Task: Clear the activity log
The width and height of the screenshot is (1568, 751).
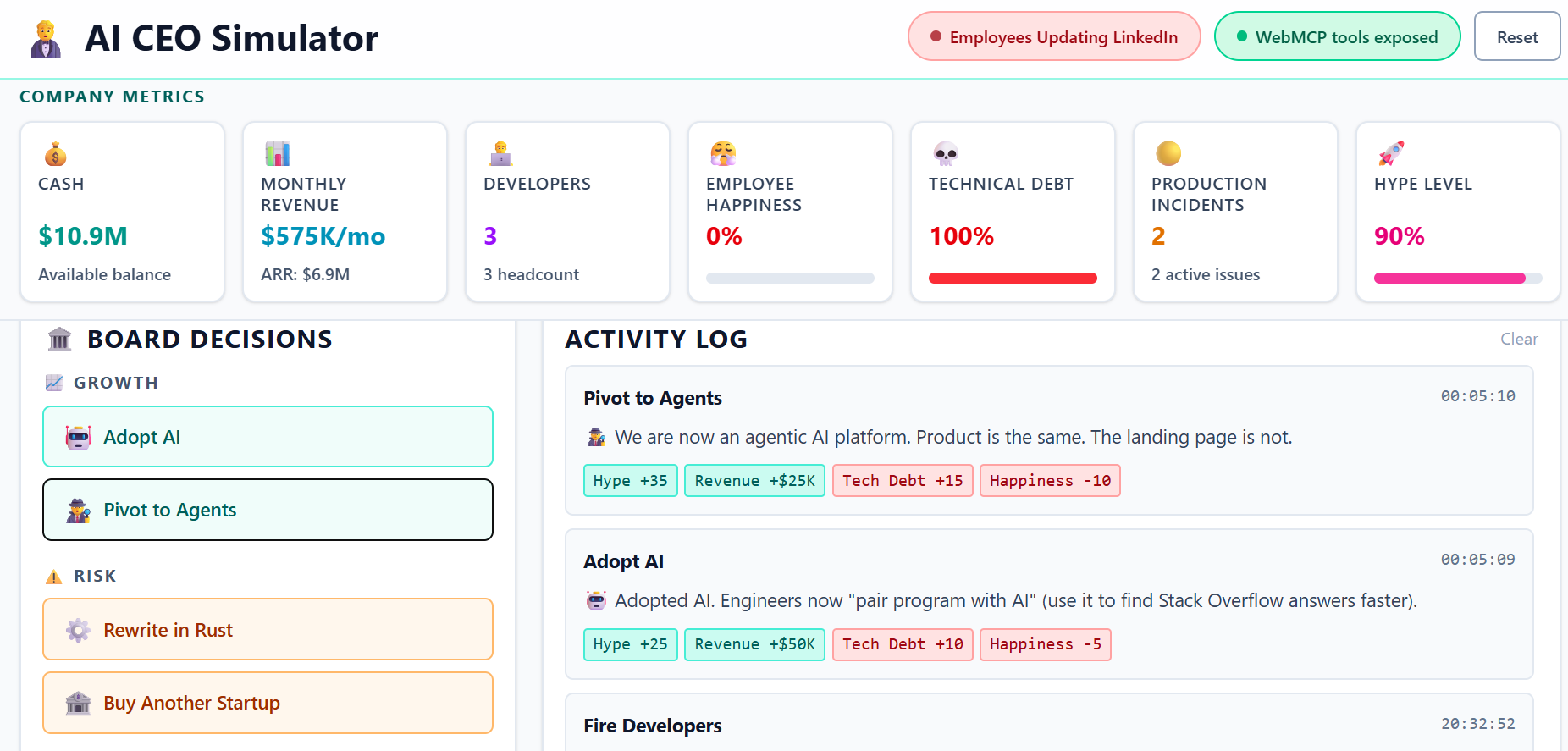Action: 1519,339
